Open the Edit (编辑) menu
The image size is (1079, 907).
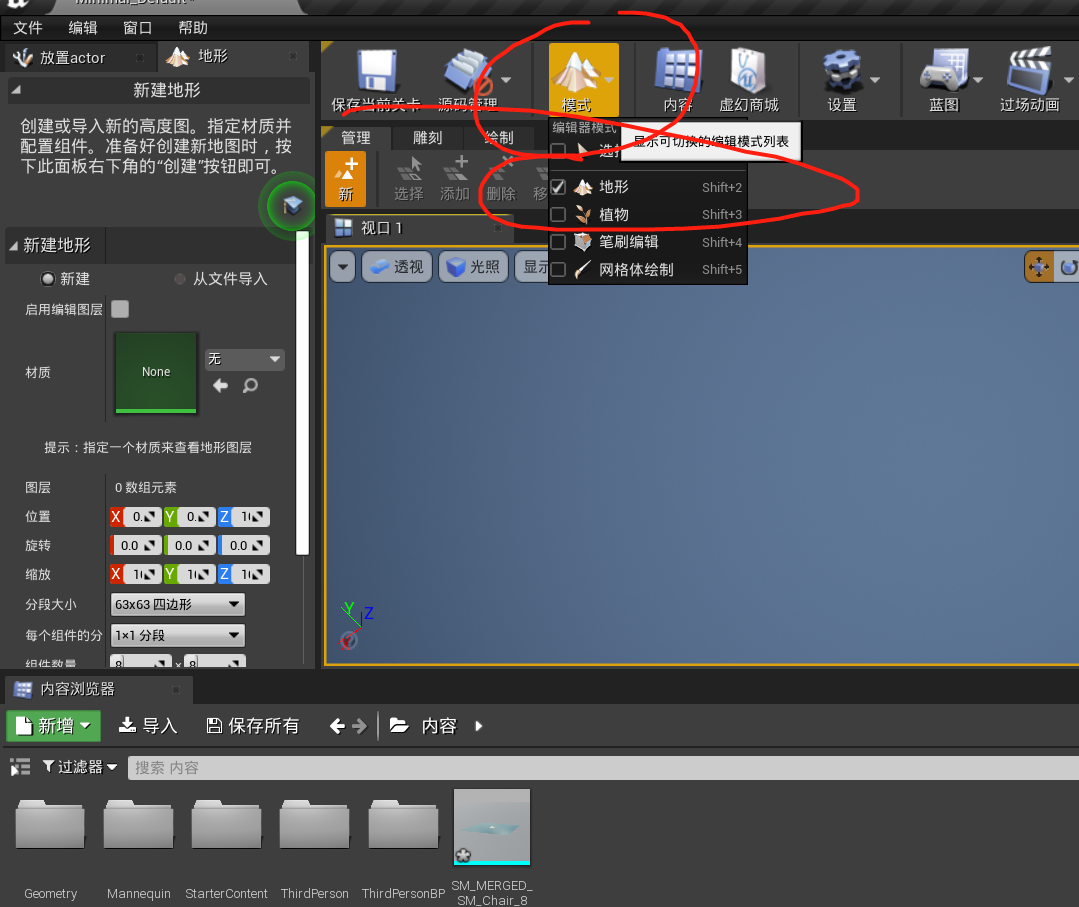click(x=83, y=28)
